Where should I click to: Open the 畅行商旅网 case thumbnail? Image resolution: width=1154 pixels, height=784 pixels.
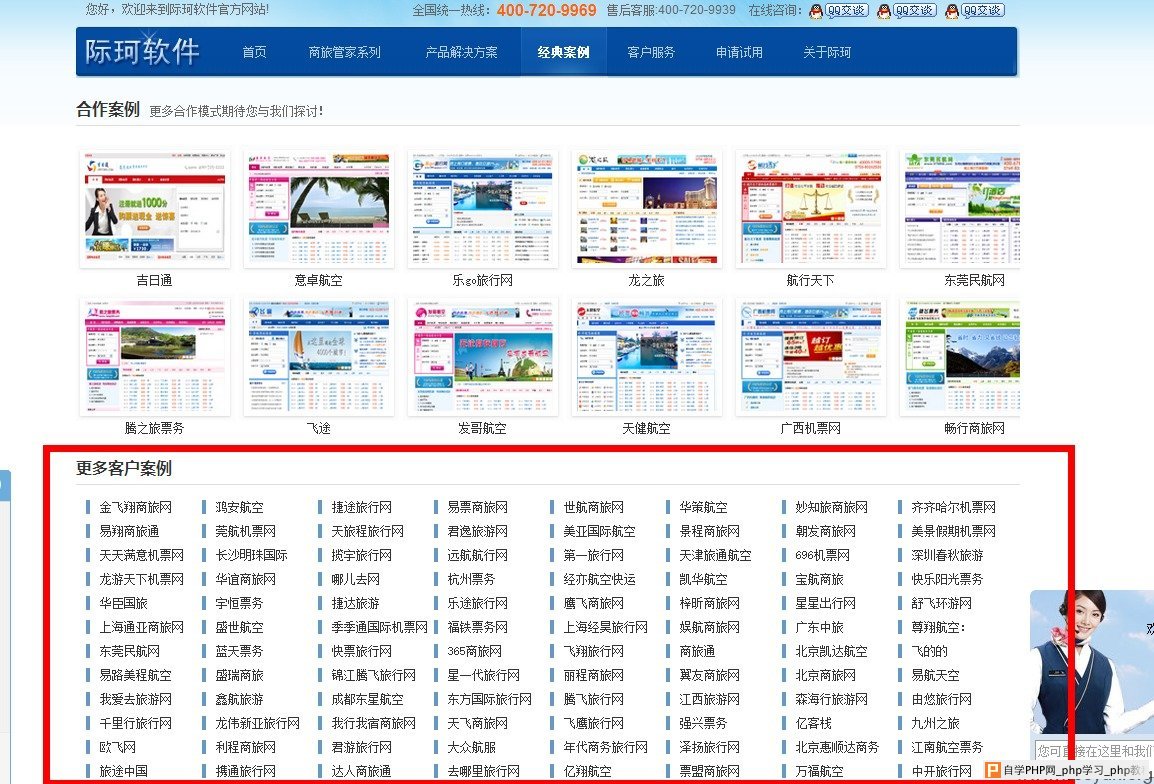click(x=960, y=357)
